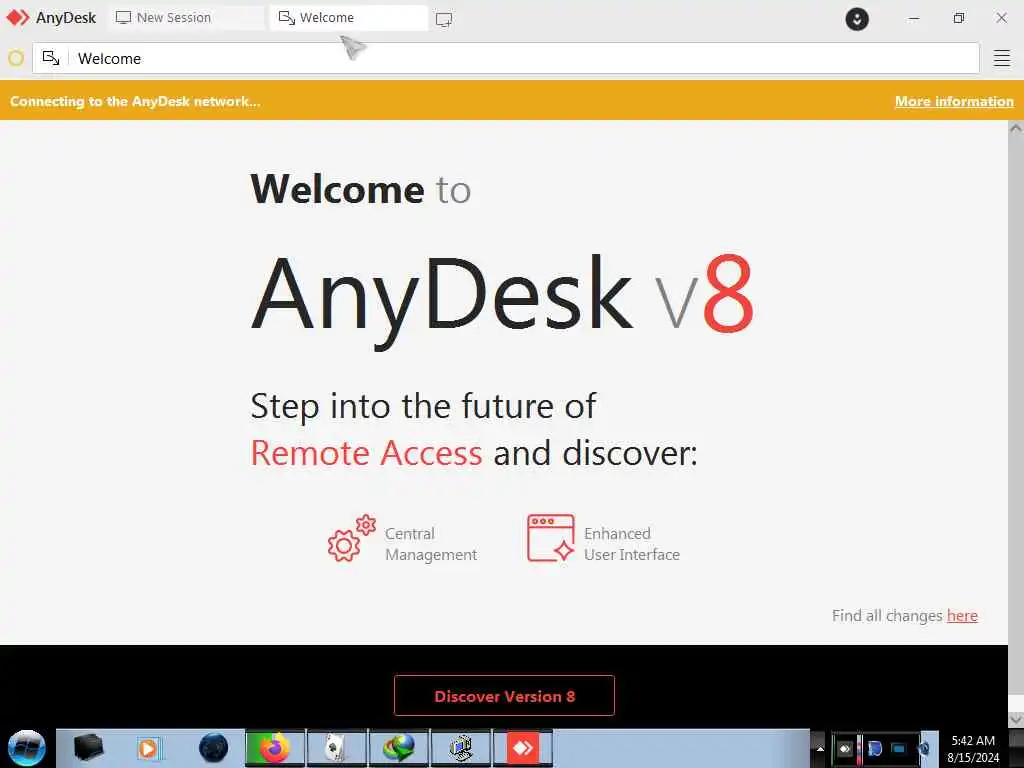Viewport: 1024px width, 768px height.
Task: Click the yellow connection status circle
Action: coord(16,58)
